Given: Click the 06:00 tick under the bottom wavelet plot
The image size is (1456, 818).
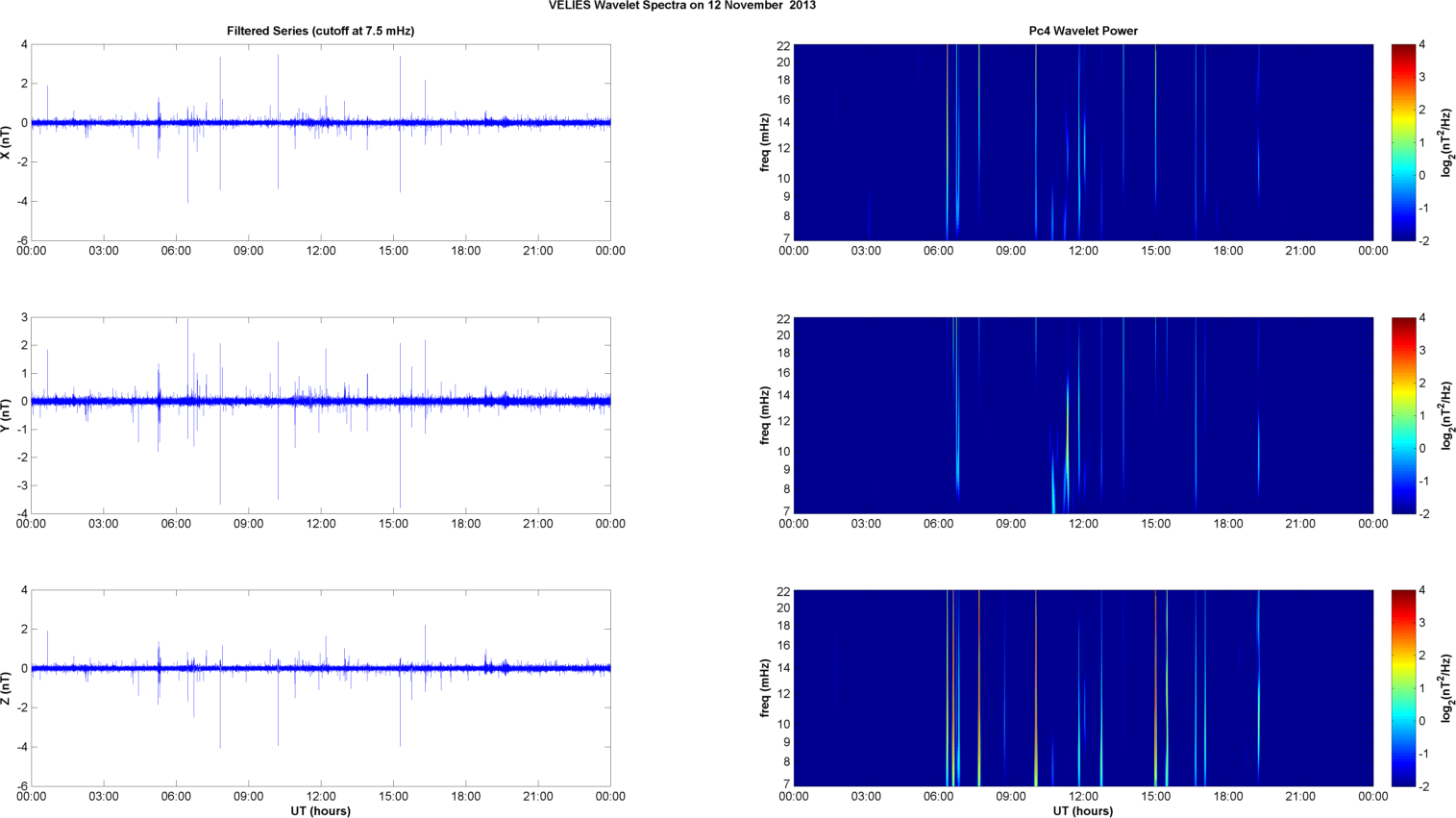Looking at the screenshot, I should point(938,797).
